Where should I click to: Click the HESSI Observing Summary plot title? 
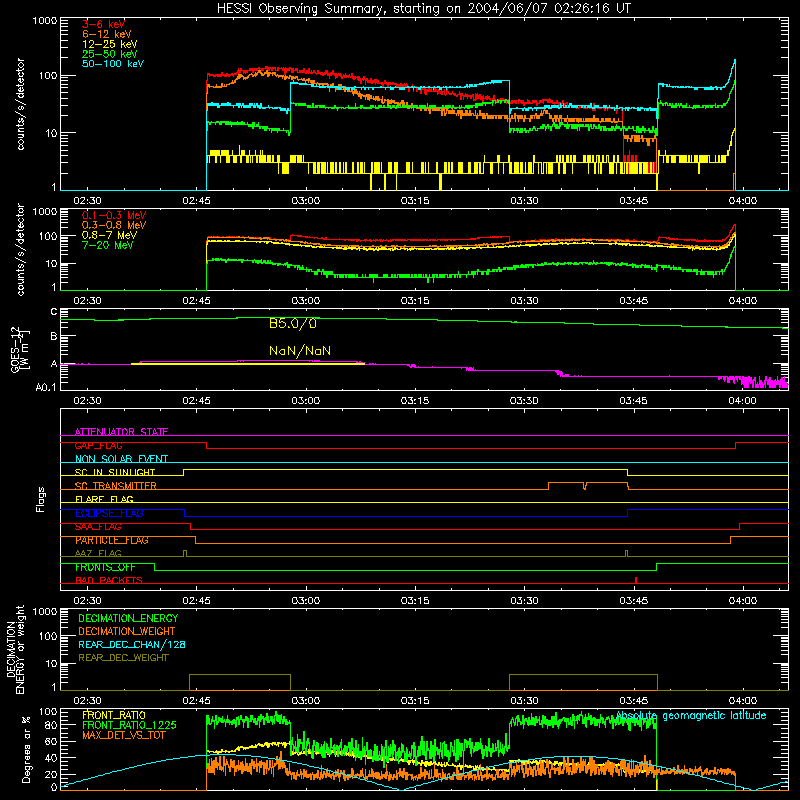423,9
